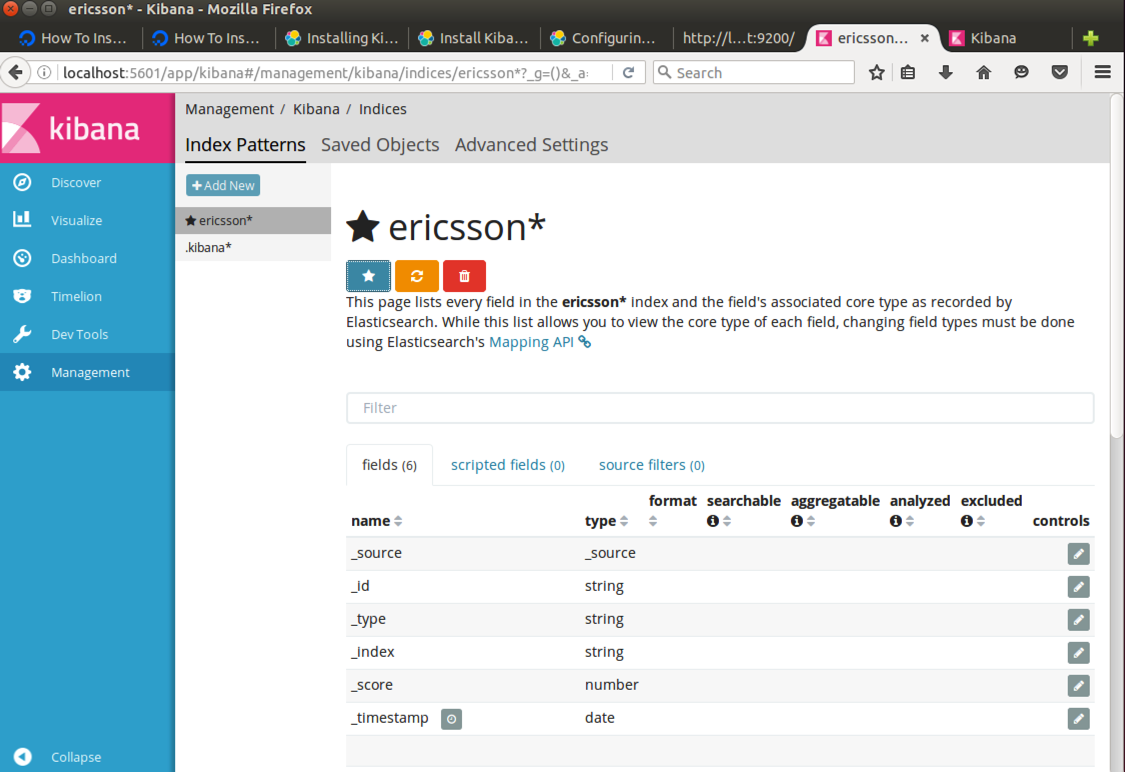
Task: Click the 'number' type of _score
Action: [x=611, y=684]
